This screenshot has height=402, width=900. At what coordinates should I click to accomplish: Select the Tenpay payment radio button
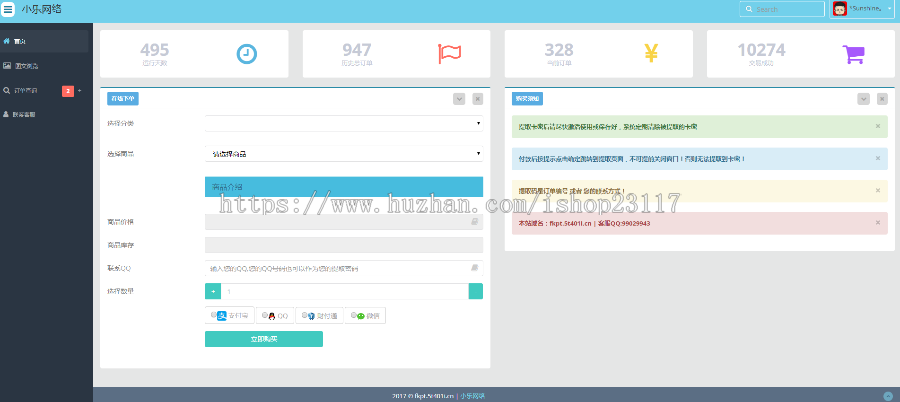(x=304, y=315)
